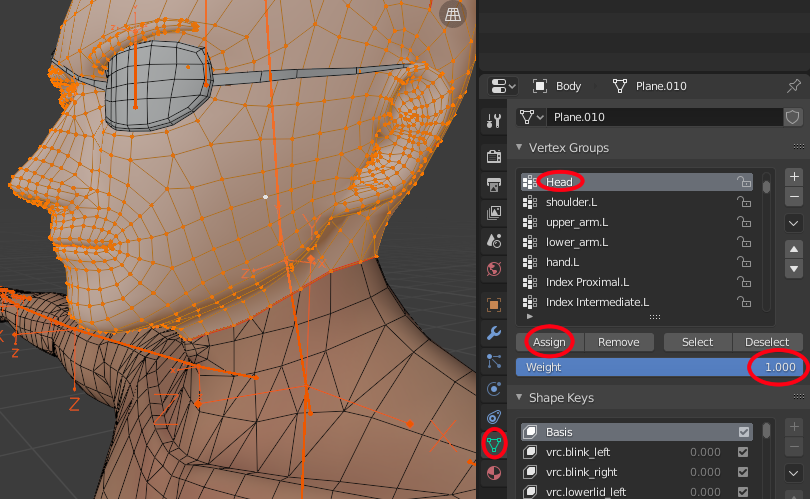Image resolution: width=810 pixels, height=499 pixels.
Task: Open the Object properties tab
Action: pyautogui.click(x=494, y=305)
